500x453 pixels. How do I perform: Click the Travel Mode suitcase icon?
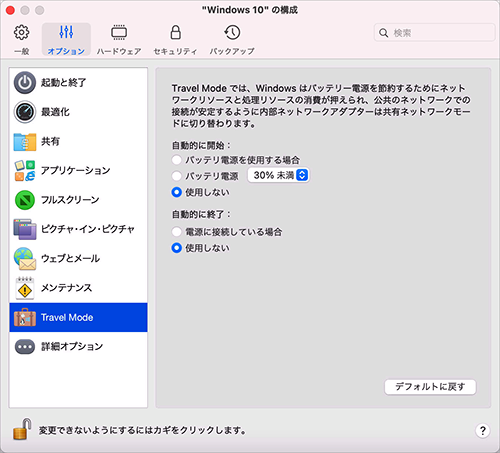coord(25,317)
